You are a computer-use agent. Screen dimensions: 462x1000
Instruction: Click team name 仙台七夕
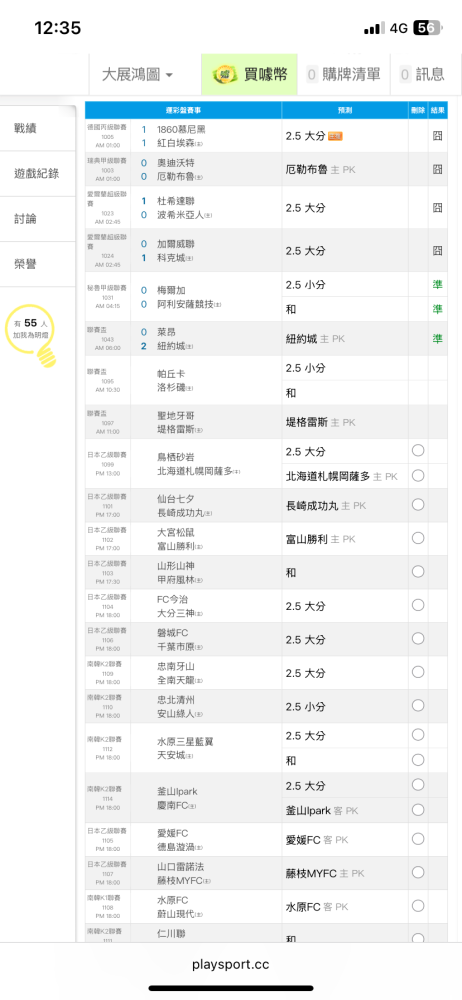click(x=176, y=500)
